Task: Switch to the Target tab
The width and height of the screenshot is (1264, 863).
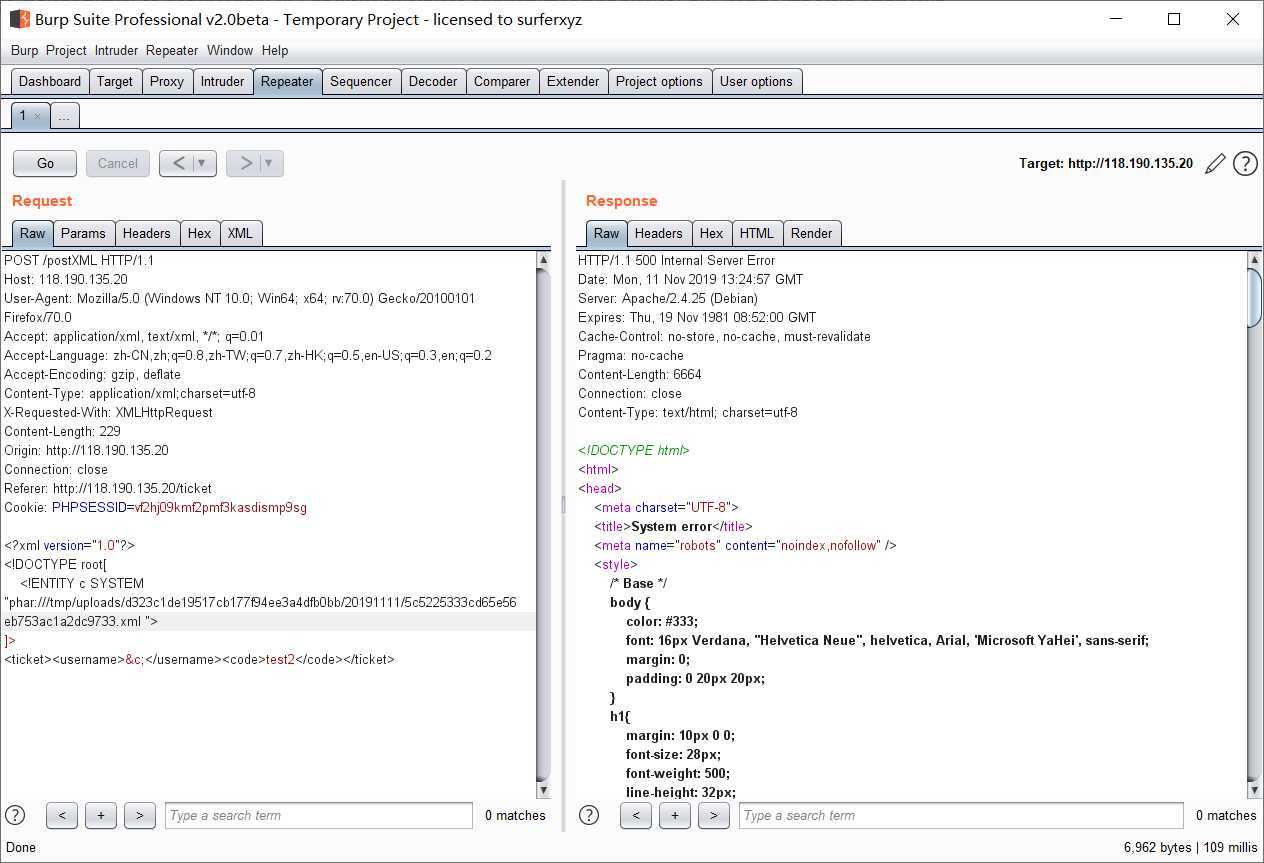Action: pos(115,81)
